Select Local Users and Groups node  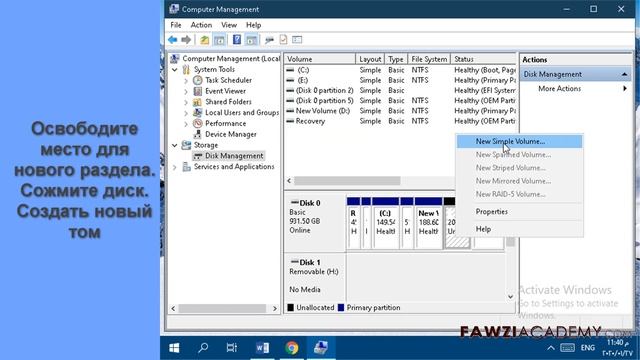tap(242, 113)
